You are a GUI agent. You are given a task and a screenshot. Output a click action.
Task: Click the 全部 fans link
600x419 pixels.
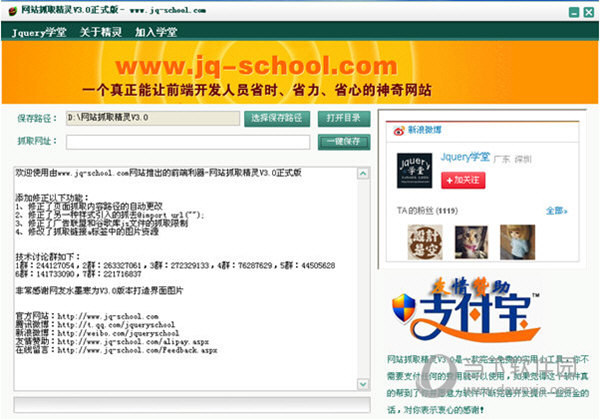[x=556, y=211]
